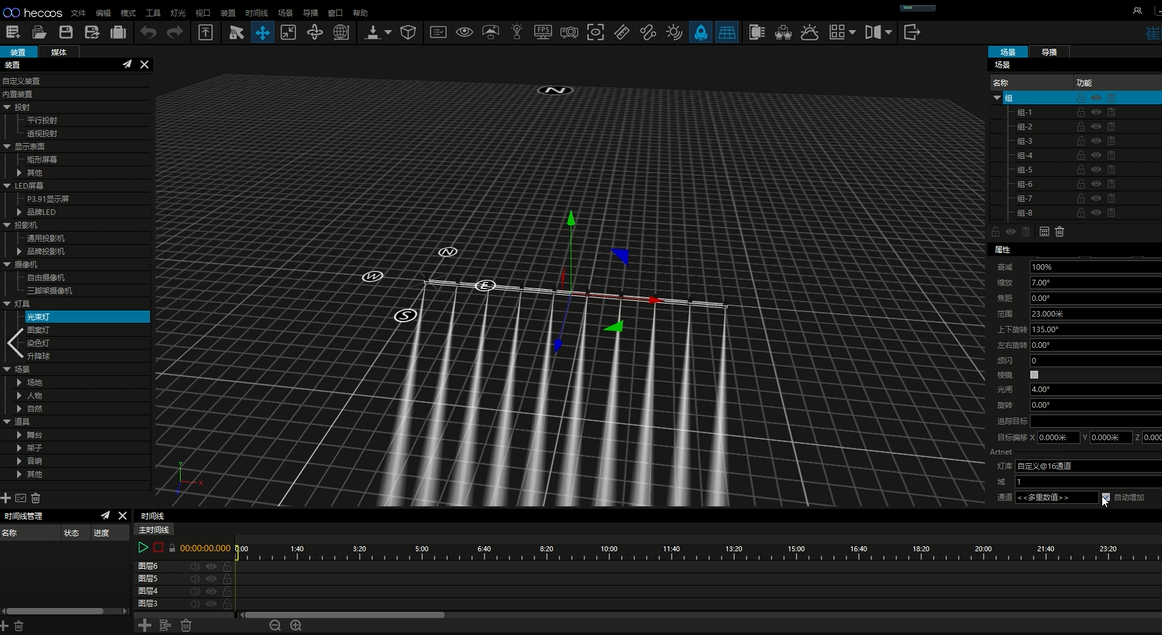Toggle lock on timeline 图层4
The image size is (1162, 635).
point(227,591)
